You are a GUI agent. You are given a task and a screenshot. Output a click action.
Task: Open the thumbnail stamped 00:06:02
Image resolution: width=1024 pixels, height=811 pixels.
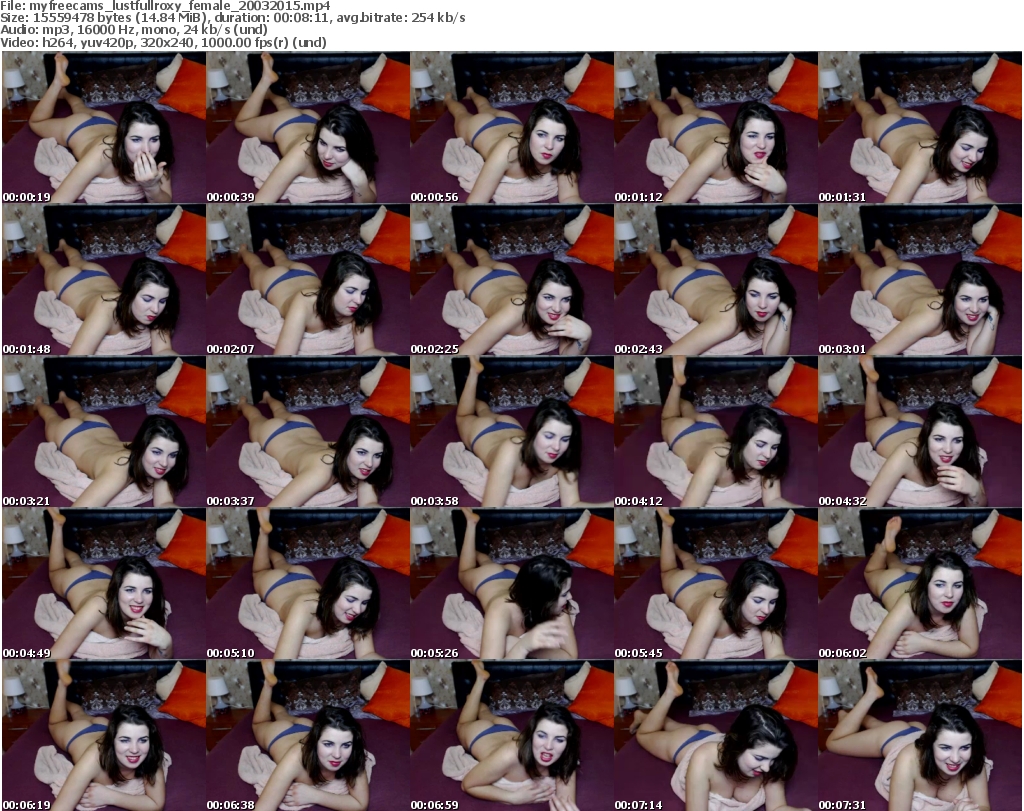(x=920, y=584)
